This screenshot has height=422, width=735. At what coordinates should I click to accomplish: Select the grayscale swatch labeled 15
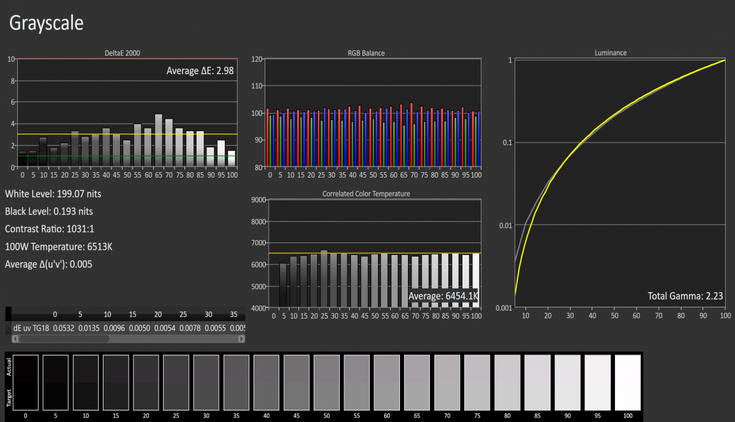[116, 383]
